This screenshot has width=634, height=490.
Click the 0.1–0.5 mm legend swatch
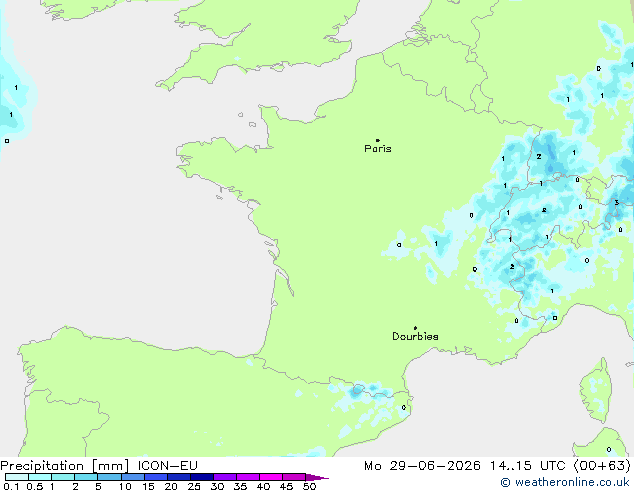pos(17,477)
